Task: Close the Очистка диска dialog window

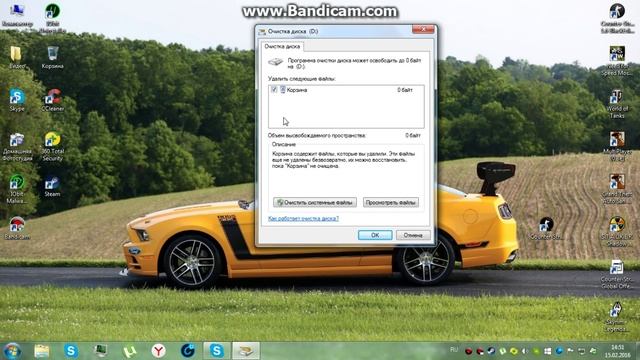Action: tap(423, 29)
